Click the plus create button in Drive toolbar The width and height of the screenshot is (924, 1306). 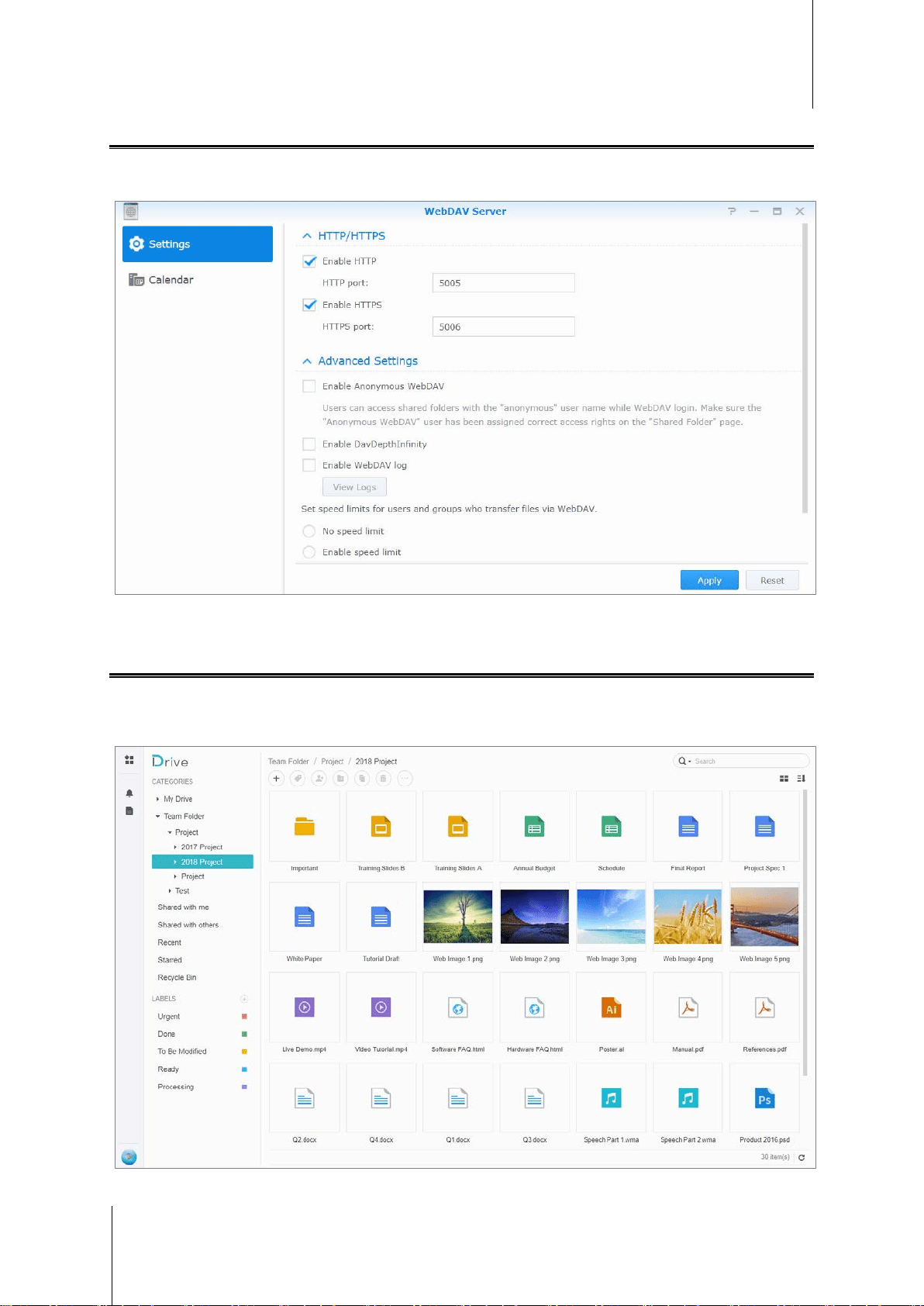pos(276,779)
